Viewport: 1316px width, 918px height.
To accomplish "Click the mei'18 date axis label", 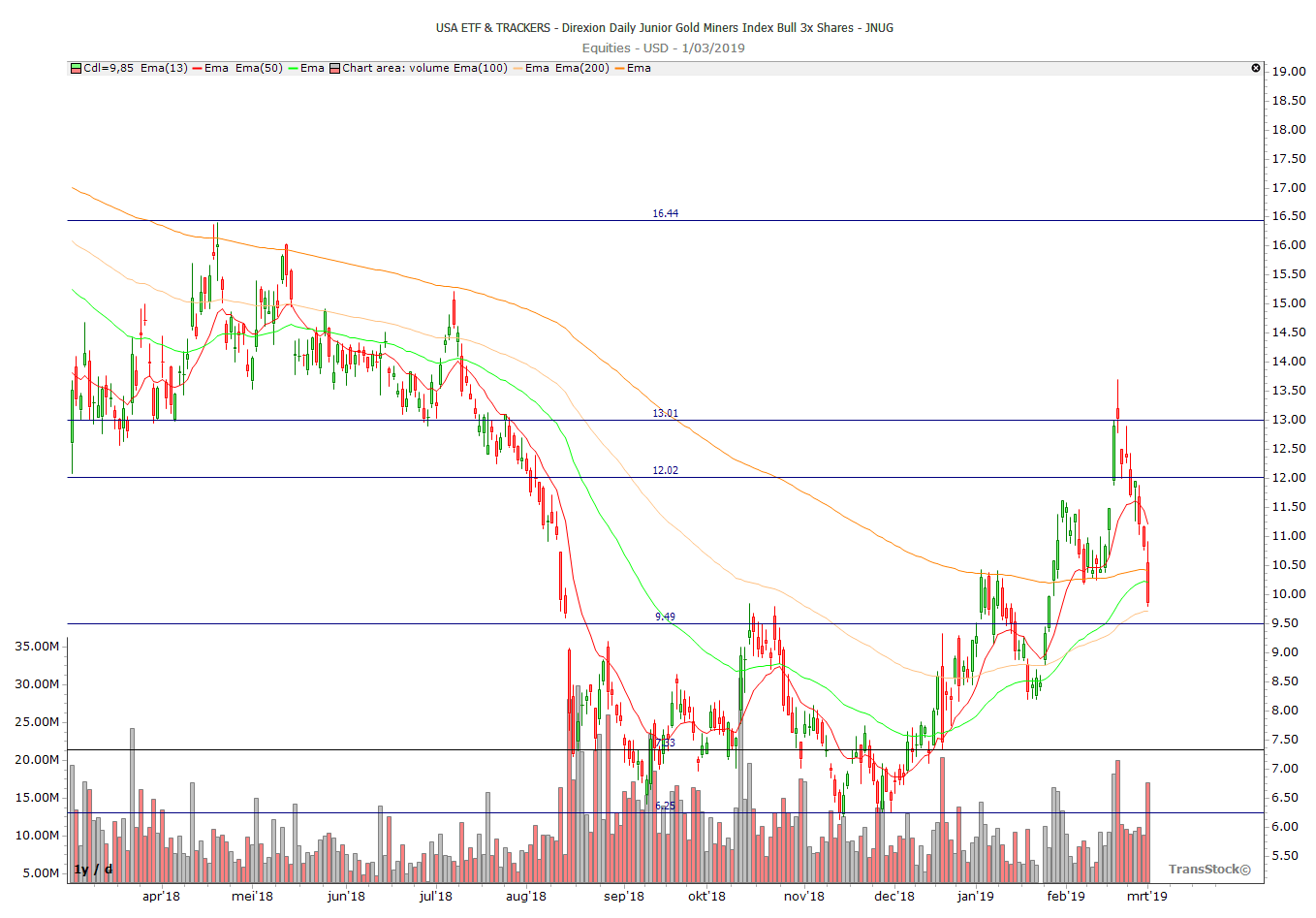I will pos(252,896).
